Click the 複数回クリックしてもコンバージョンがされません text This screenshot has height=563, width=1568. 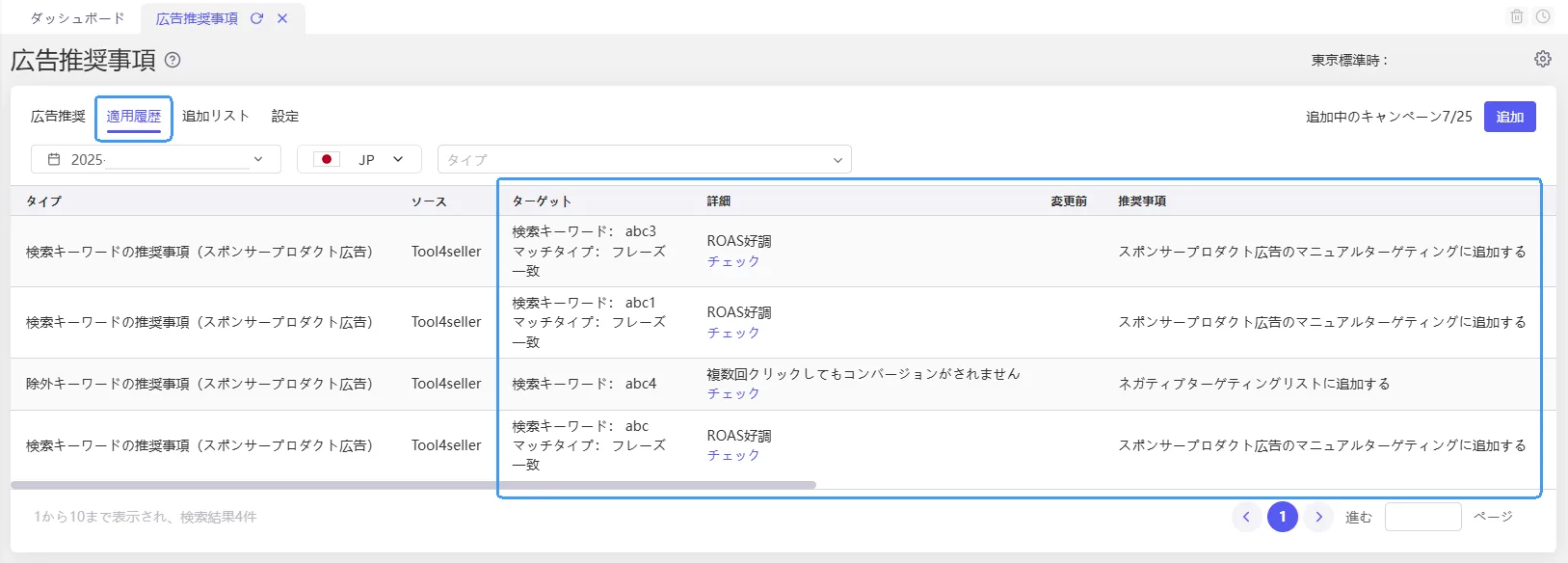(x=864, y=374)
